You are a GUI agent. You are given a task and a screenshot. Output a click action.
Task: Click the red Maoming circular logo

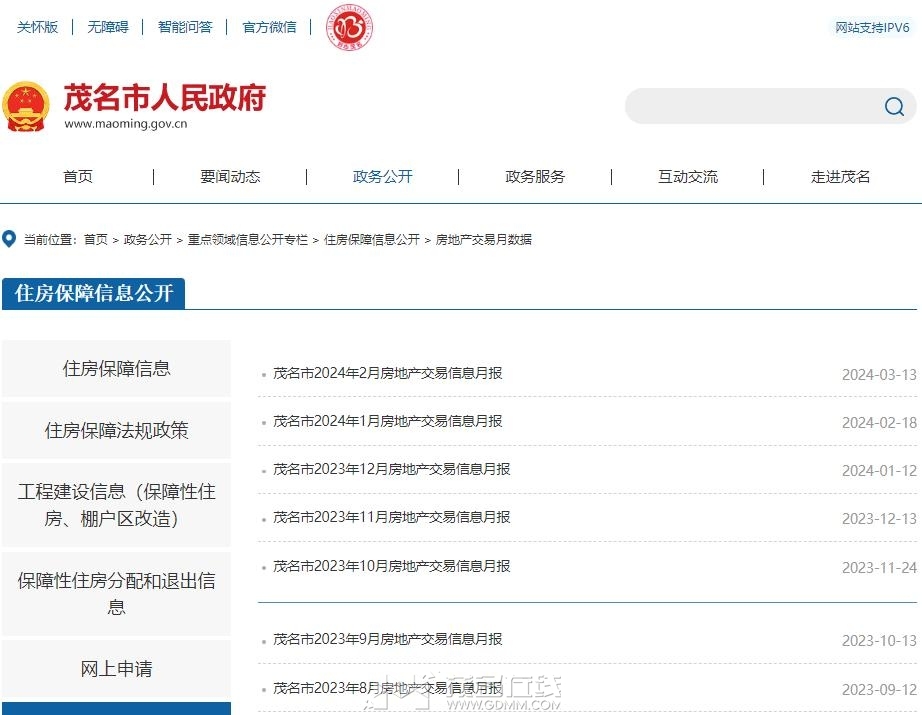(350, 26)
